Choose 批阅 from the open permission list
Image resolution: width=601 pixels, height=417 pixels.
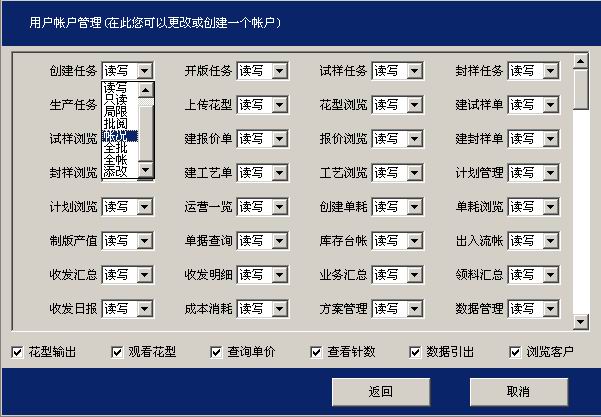(x=117, y=123)
